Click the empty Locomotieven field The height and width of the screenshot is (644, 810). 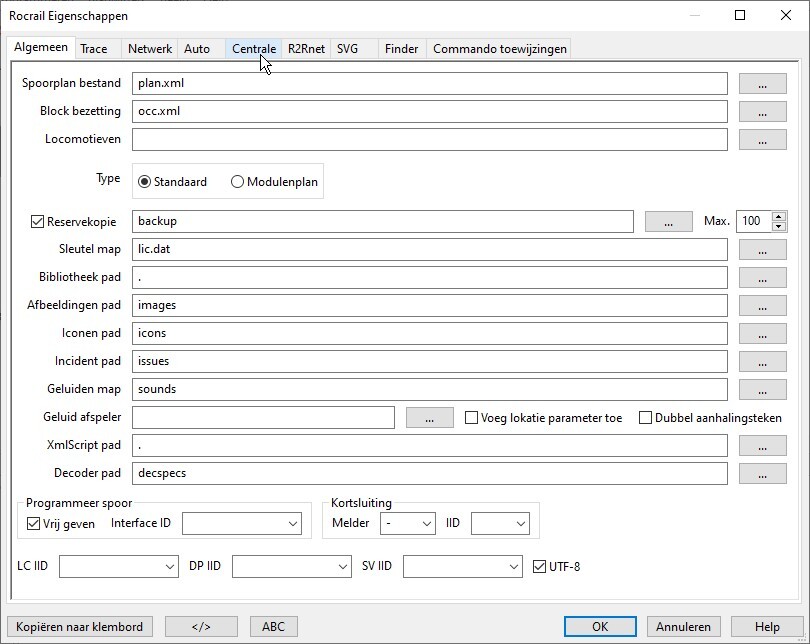coord(430,139)
